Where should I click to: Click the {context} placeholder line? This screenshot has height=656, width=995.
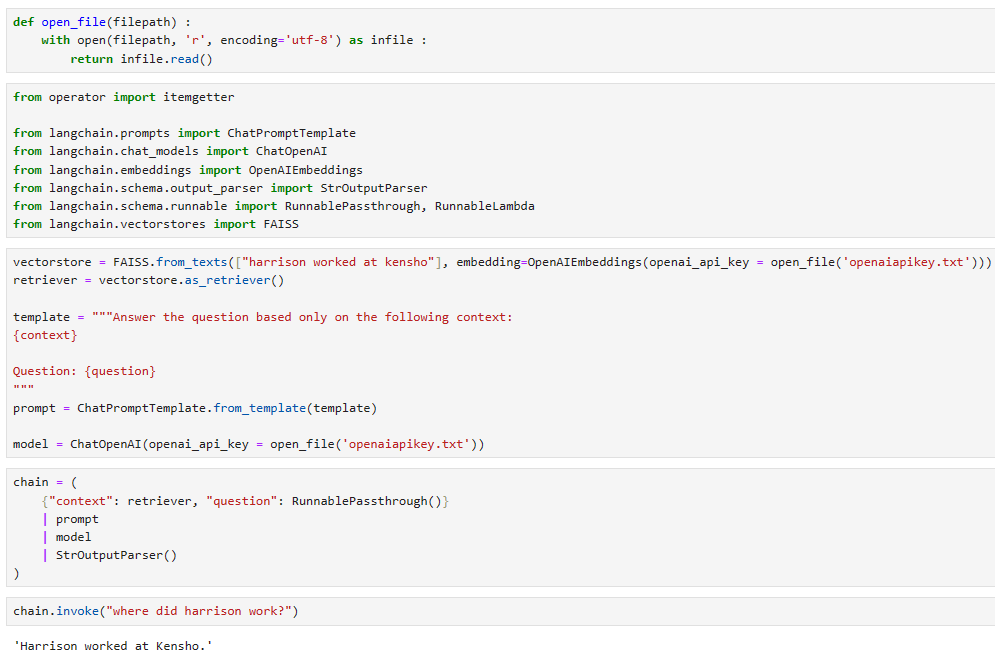[45, 335]
